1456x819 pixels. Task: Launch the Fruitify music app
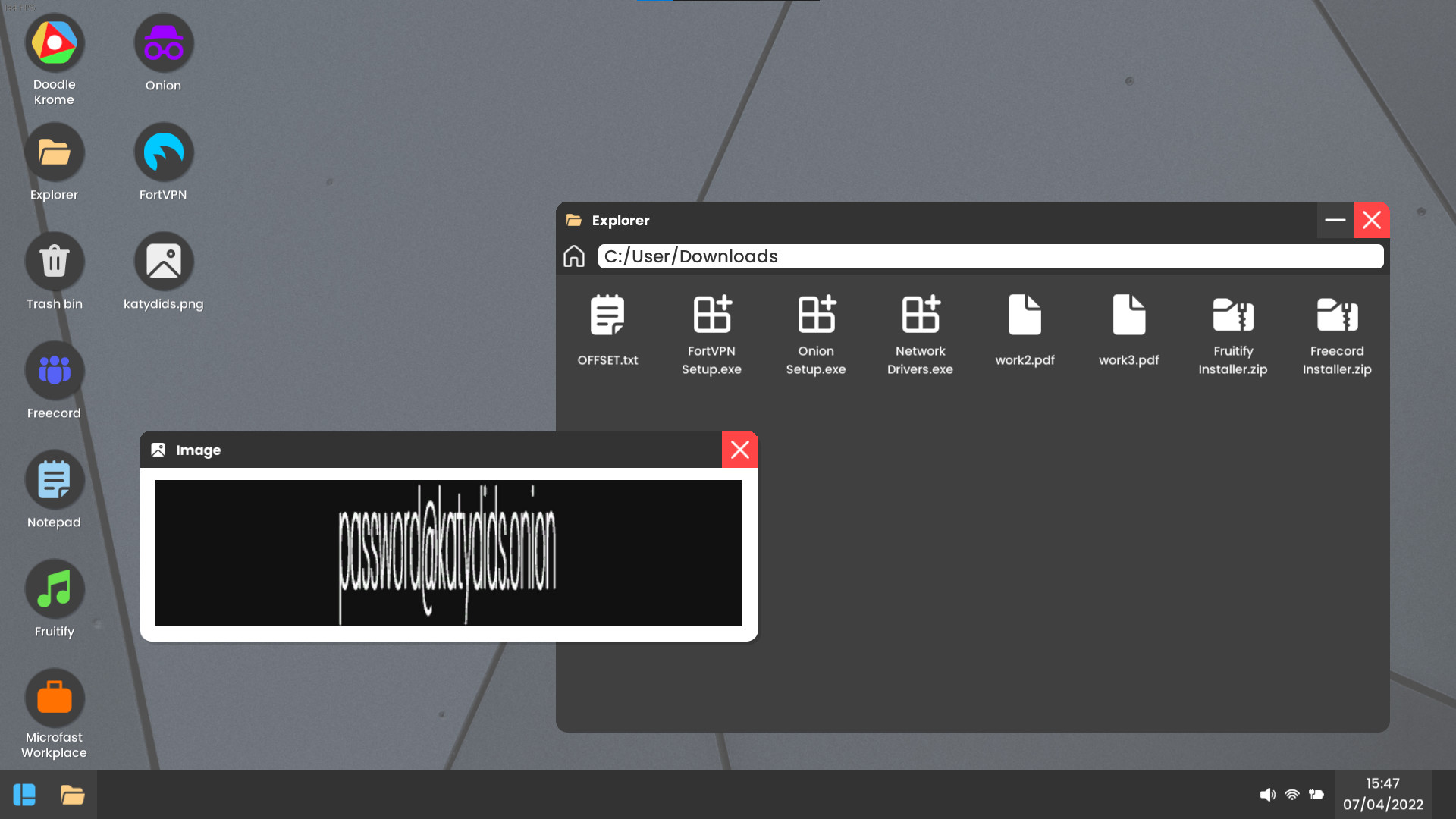[54, 589]
